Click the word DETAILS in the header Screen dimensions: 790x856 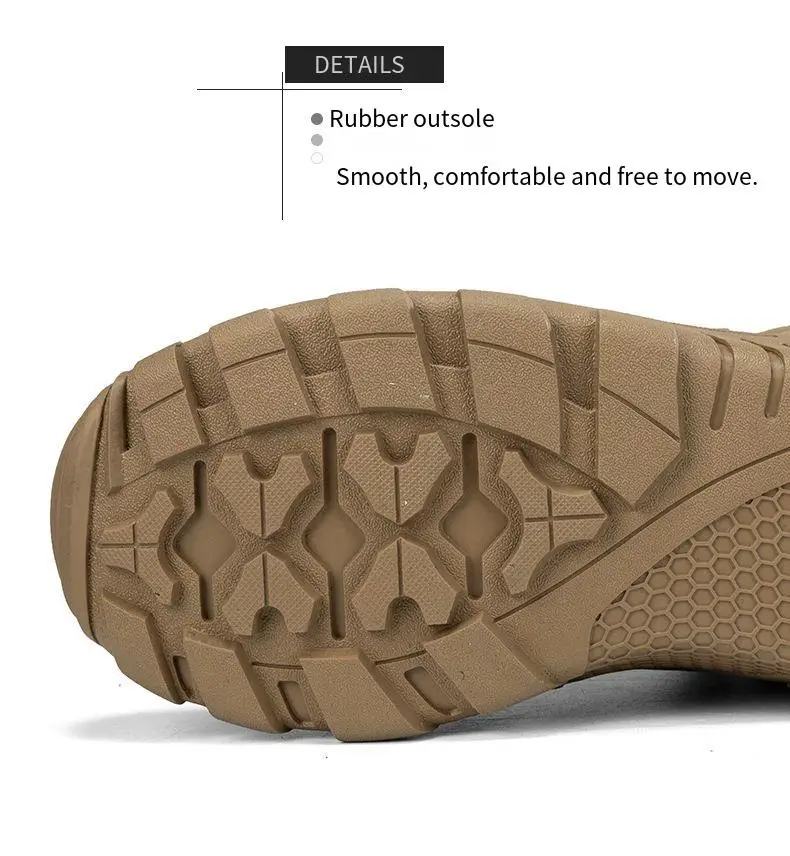(359, 65)
